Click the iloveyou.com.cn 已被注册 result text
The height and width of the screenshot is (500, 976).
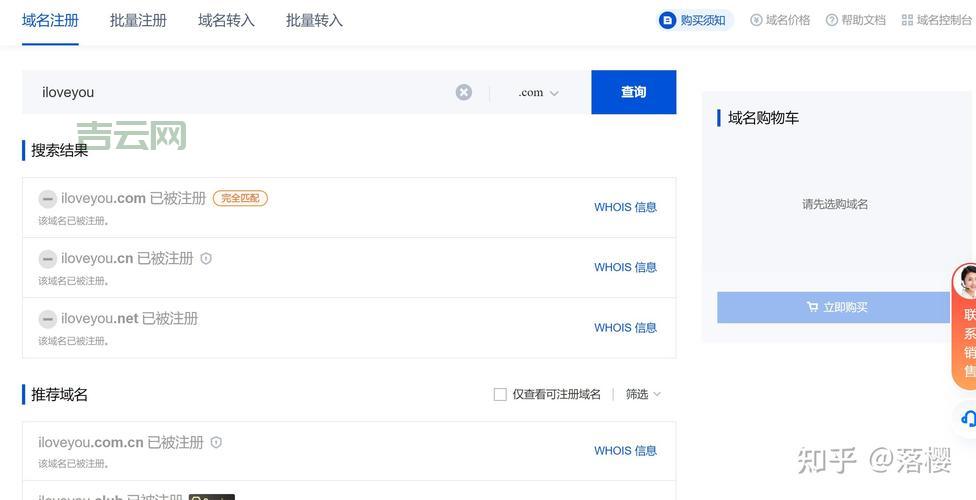121,443
